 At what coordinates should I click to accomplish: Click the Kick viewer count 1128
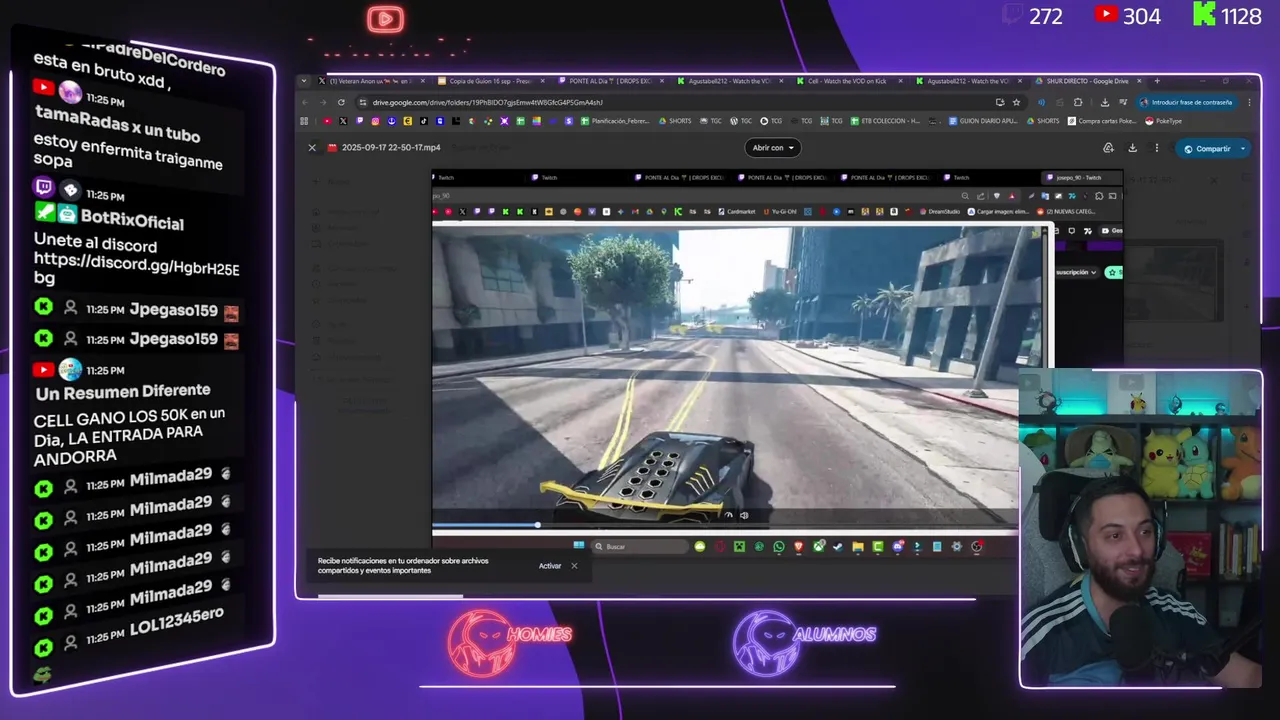pyautogui.click(x=1241, y=16)
